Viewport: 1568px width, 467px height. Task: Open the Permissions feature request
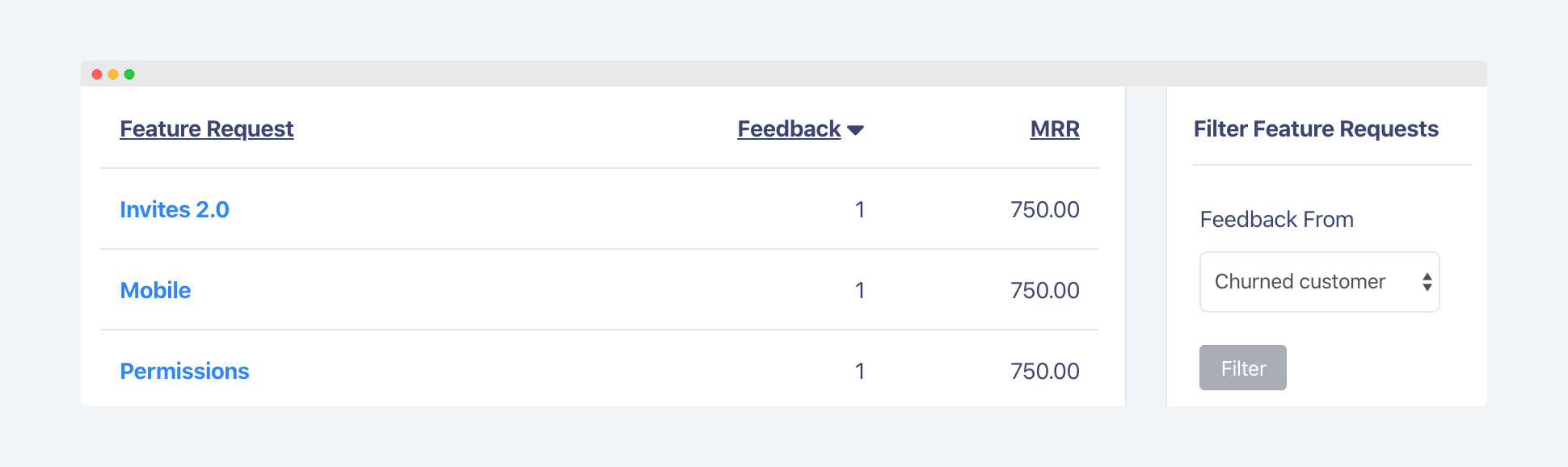[x=184, y=372]
